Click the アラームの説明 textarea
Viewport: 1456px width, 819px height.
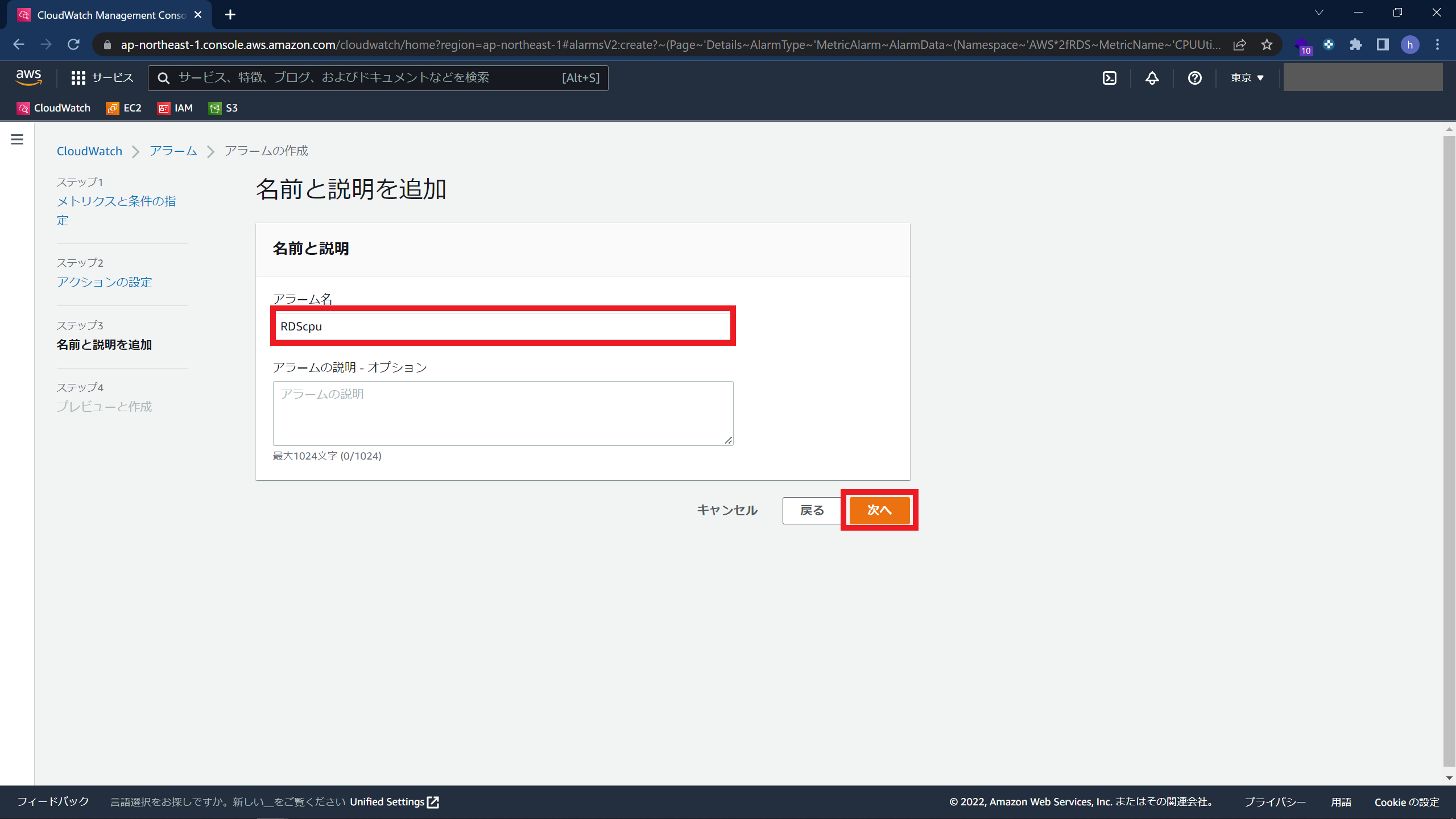click(x=503, y=413)
